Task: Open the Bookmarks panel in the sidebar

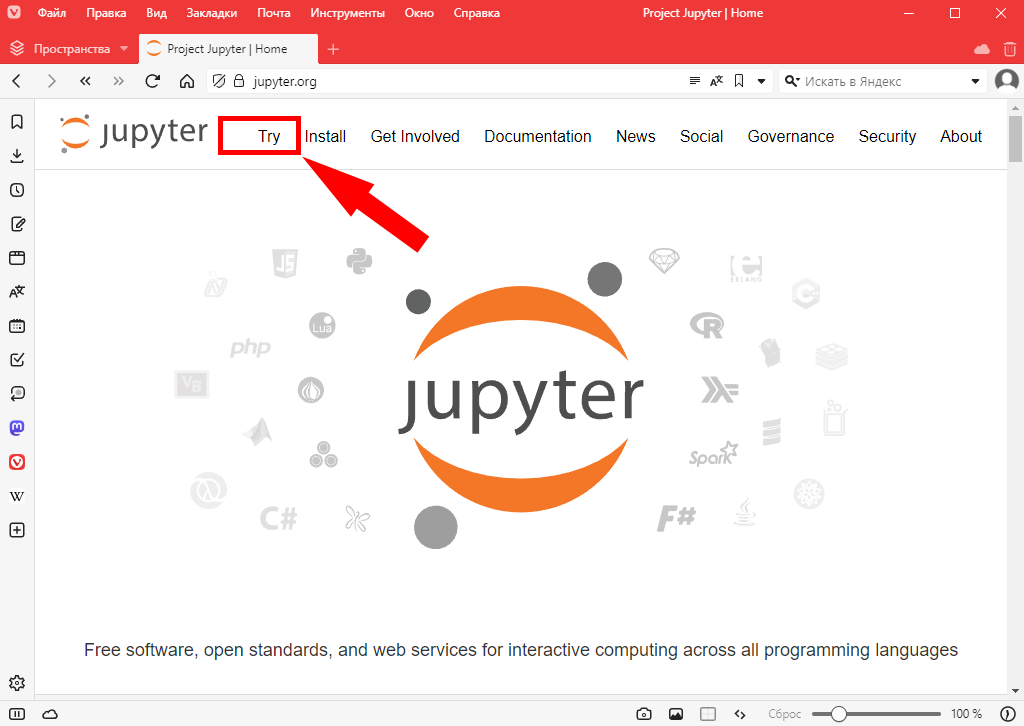Action: click(17, 122)
